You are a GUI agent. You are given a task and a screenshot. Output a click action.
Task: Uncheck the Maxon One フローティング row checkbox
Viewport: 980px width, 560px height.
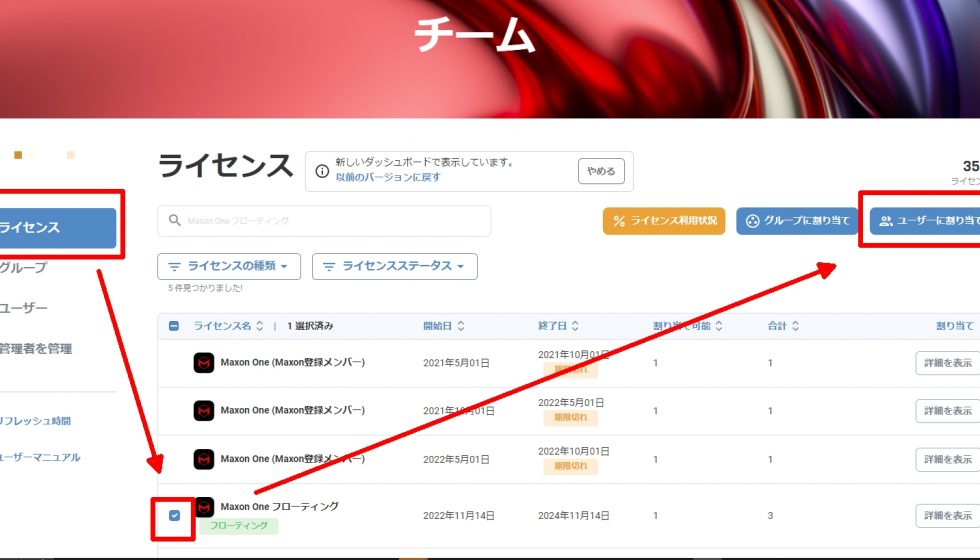pos(174,516)
